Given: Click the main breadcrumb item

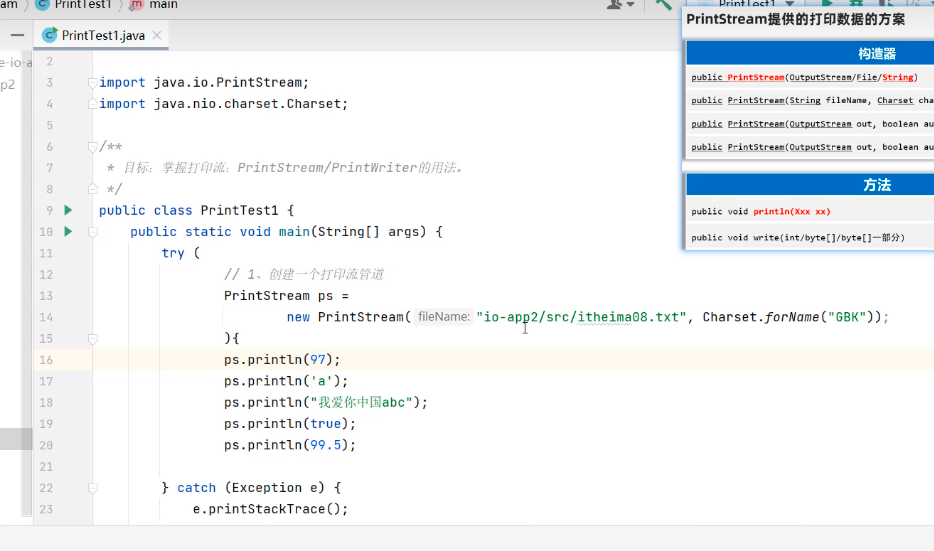Looking at the screenshot, I should [163, 4].
